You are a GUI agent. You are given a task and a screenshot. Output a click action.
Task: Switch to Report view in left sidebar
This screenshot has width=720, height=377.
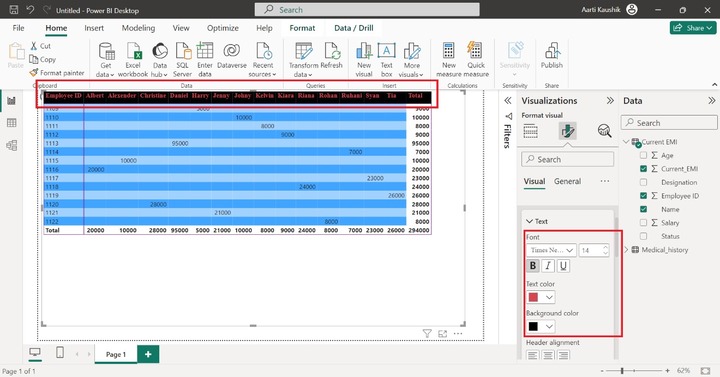click(11, 101)
